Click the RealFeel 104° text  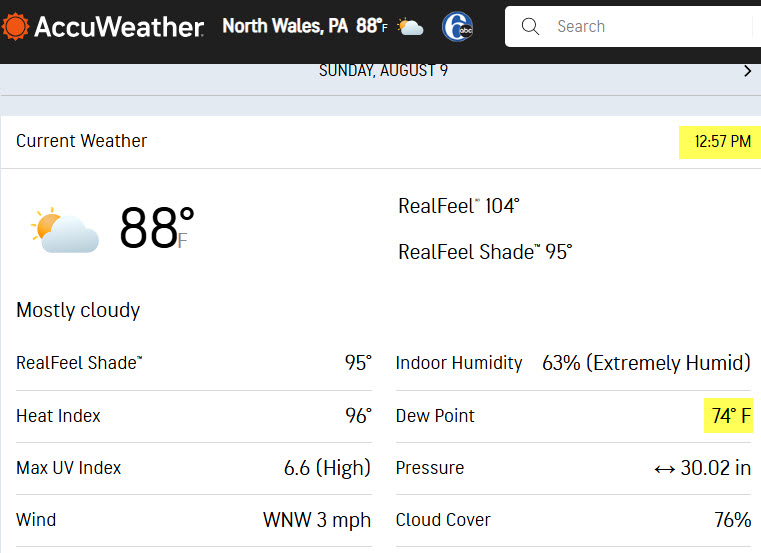click(x=459, y=206)
